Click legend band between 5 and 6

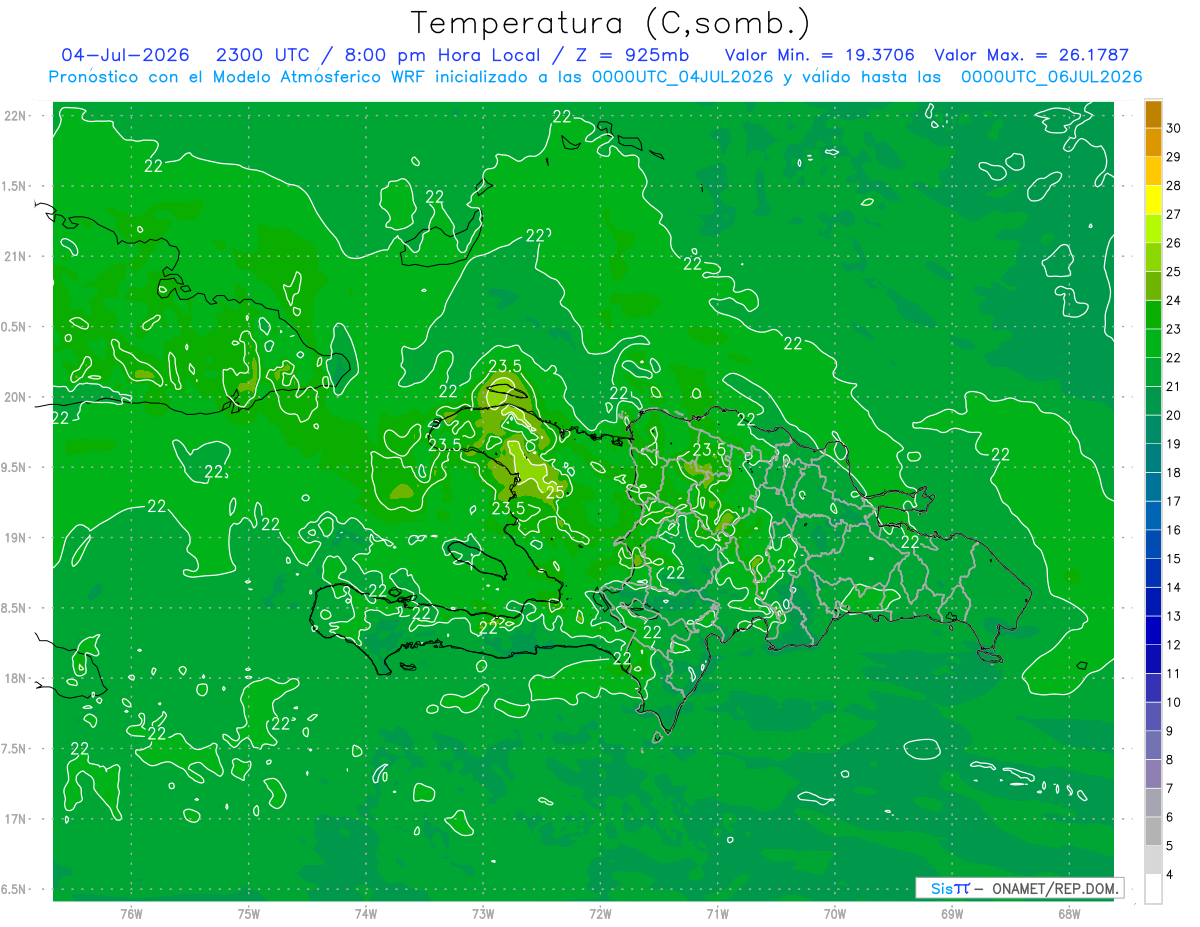[x=1153, y=832]
